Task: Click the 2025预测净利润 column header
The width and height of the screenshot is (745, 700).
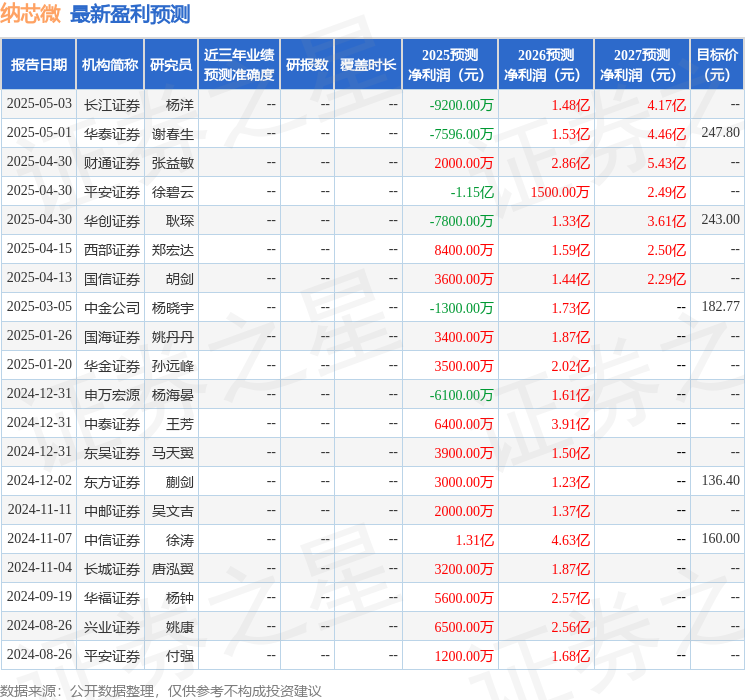Action: click(450, 65)
